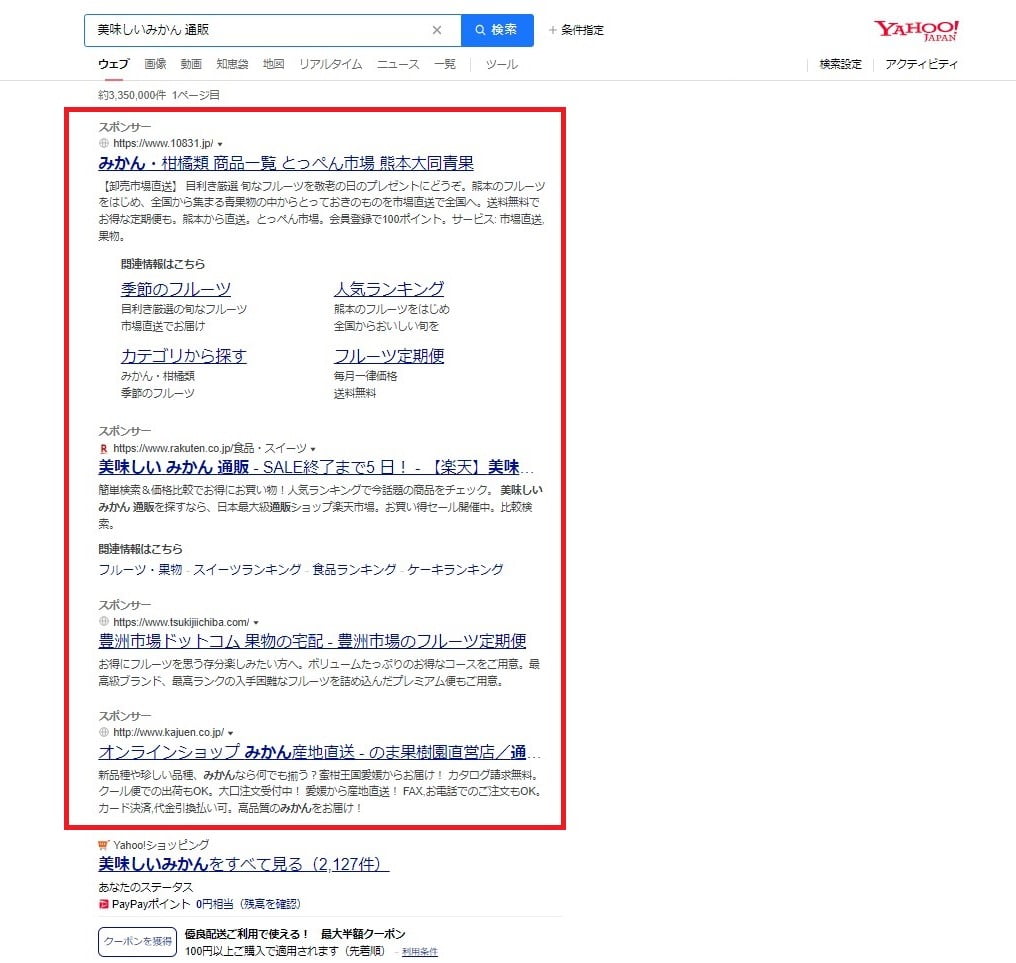This screenshot has width=1016, height=963.
Task: Open the 一覧 tab
Action: [x=445, y=64]
